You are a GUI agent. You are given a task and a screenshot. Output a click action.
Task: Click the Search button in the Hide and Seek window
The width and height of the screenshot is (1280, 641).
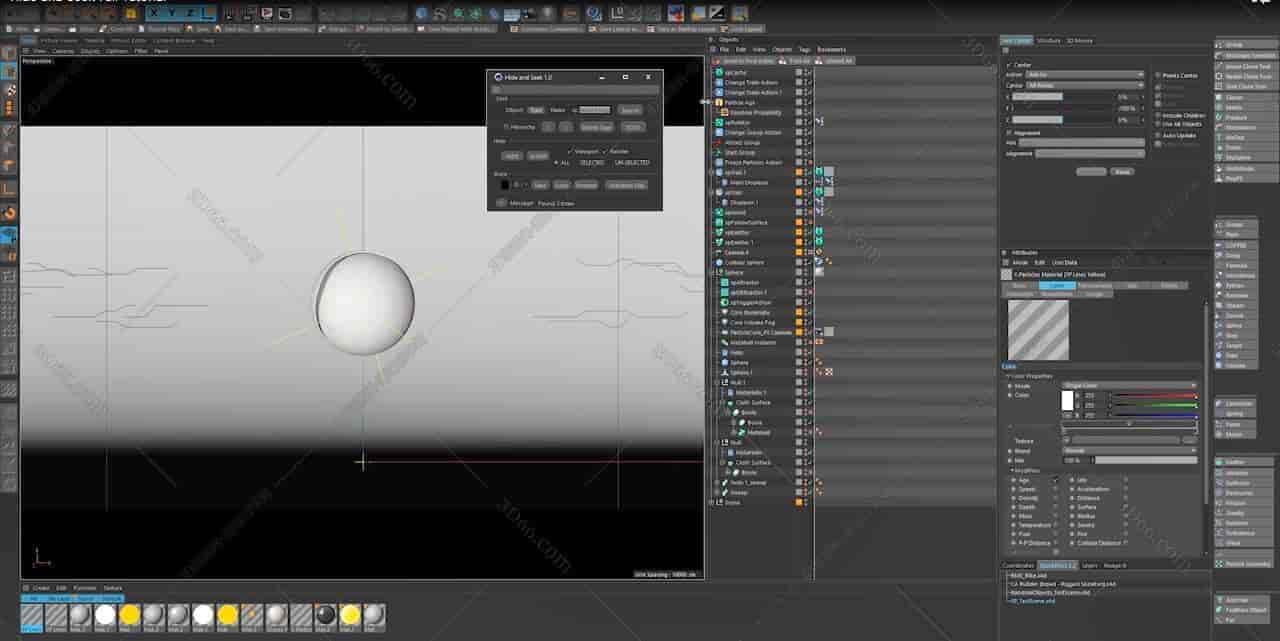(x=630, y=110)
